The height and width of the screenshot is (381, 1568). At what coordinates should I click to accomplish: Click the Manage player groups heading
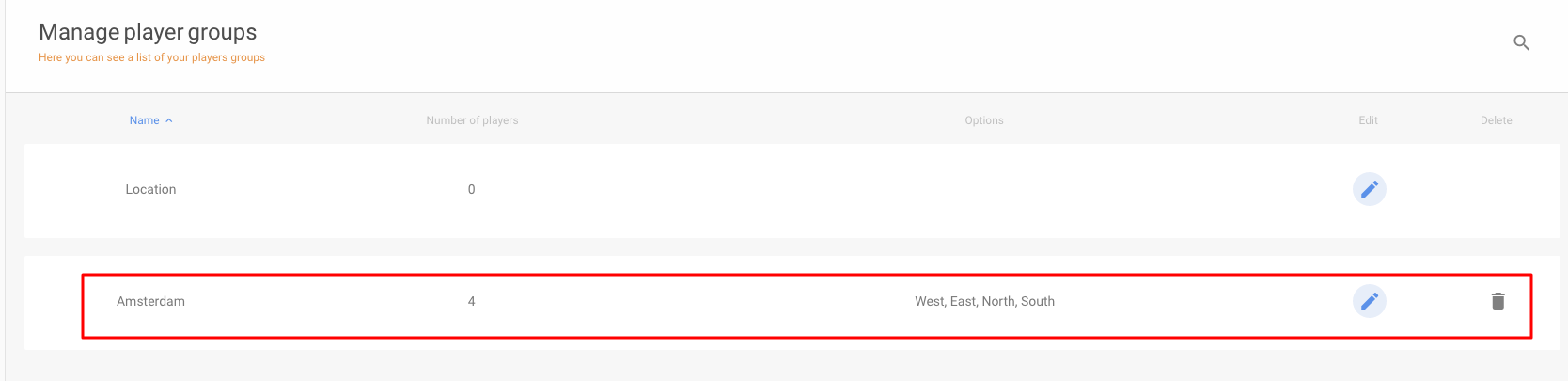pyautogui.click(x=148, y=32)
